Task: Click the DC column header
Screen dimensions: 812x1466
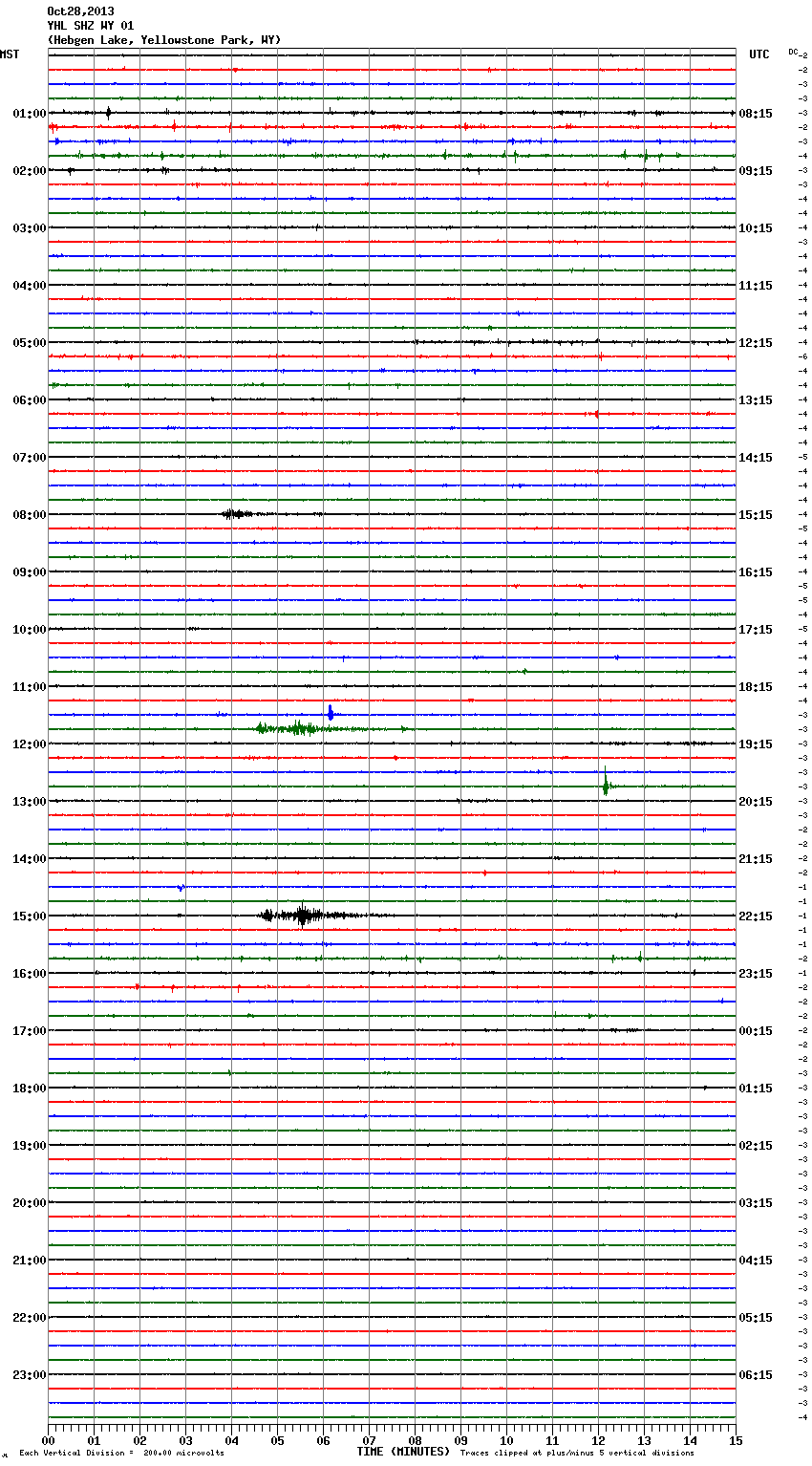Action: (x=793, y=52)
